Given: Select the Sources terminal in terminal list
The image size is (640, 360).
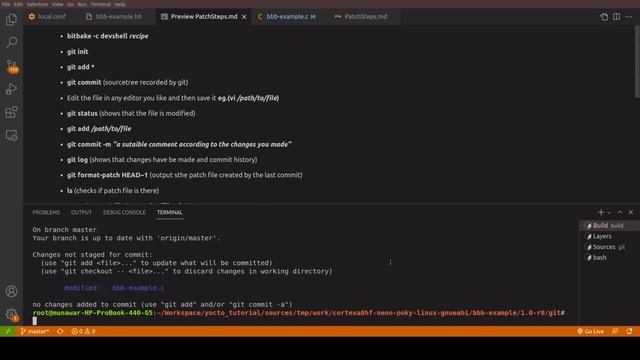Looking at the screenshot, I should [x=609, y=247].
